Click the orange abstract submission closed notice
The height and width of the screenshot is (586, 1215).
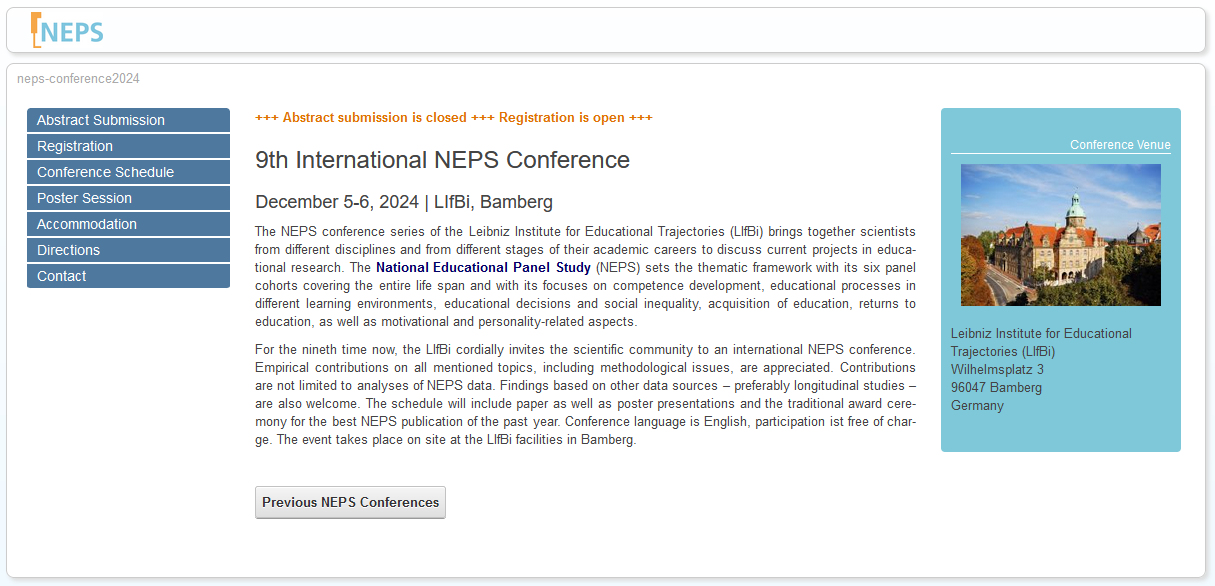point(454,118)
